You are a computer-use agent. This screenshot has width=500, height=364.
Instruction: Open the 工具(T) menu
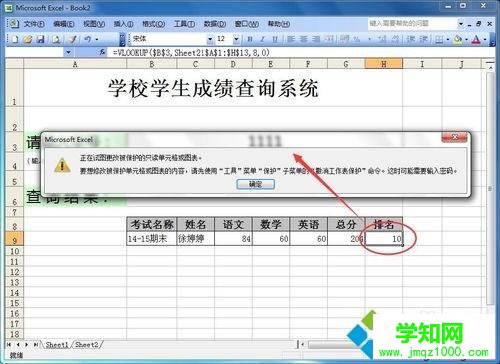(x=184, y=24)
